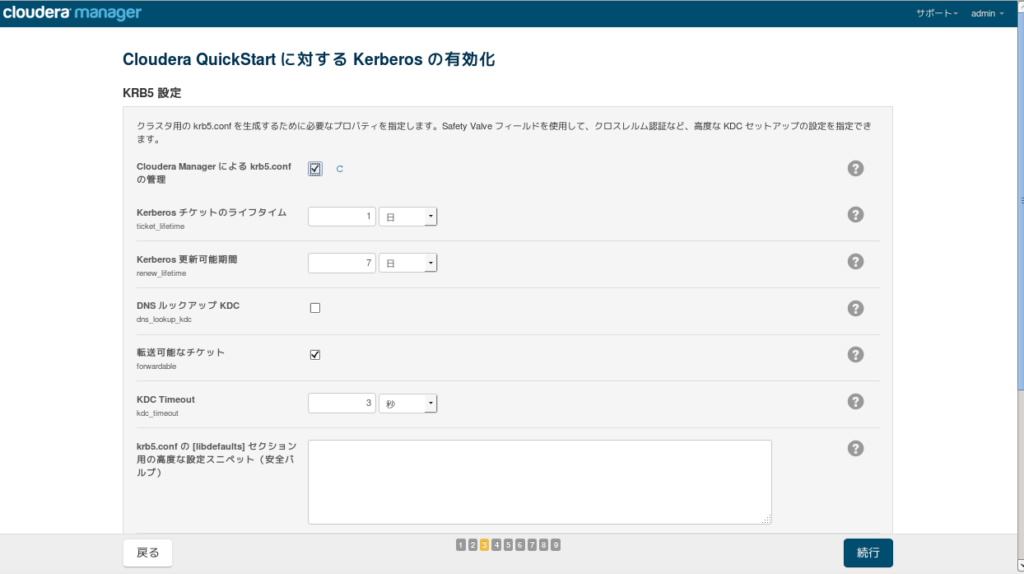Go to wizard step 2
The width and height of the screenshot is (1024, 574).
[x=472, y=545]
